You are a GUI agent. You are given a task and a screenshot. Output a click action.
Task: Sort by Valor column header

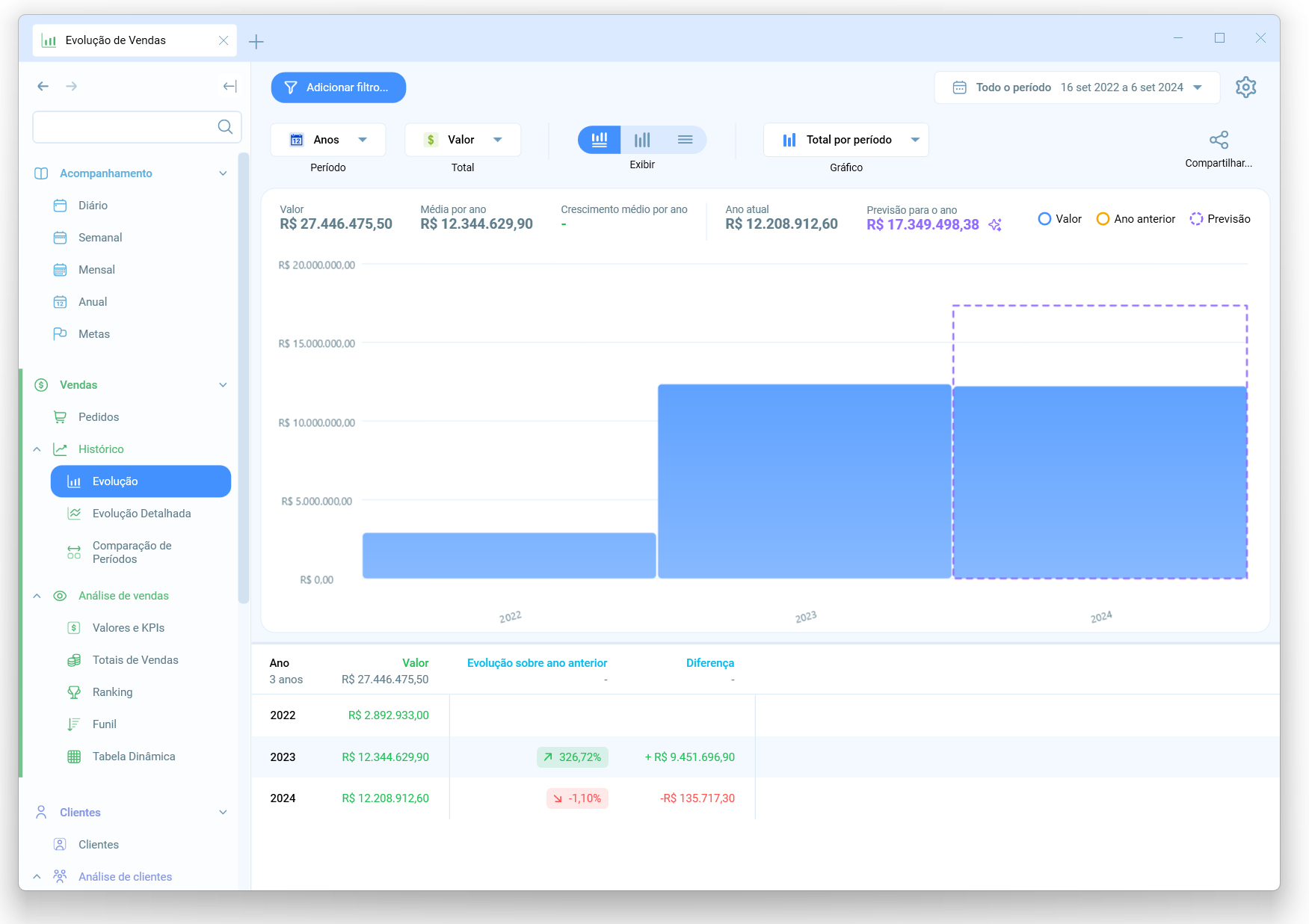point(416,663)
